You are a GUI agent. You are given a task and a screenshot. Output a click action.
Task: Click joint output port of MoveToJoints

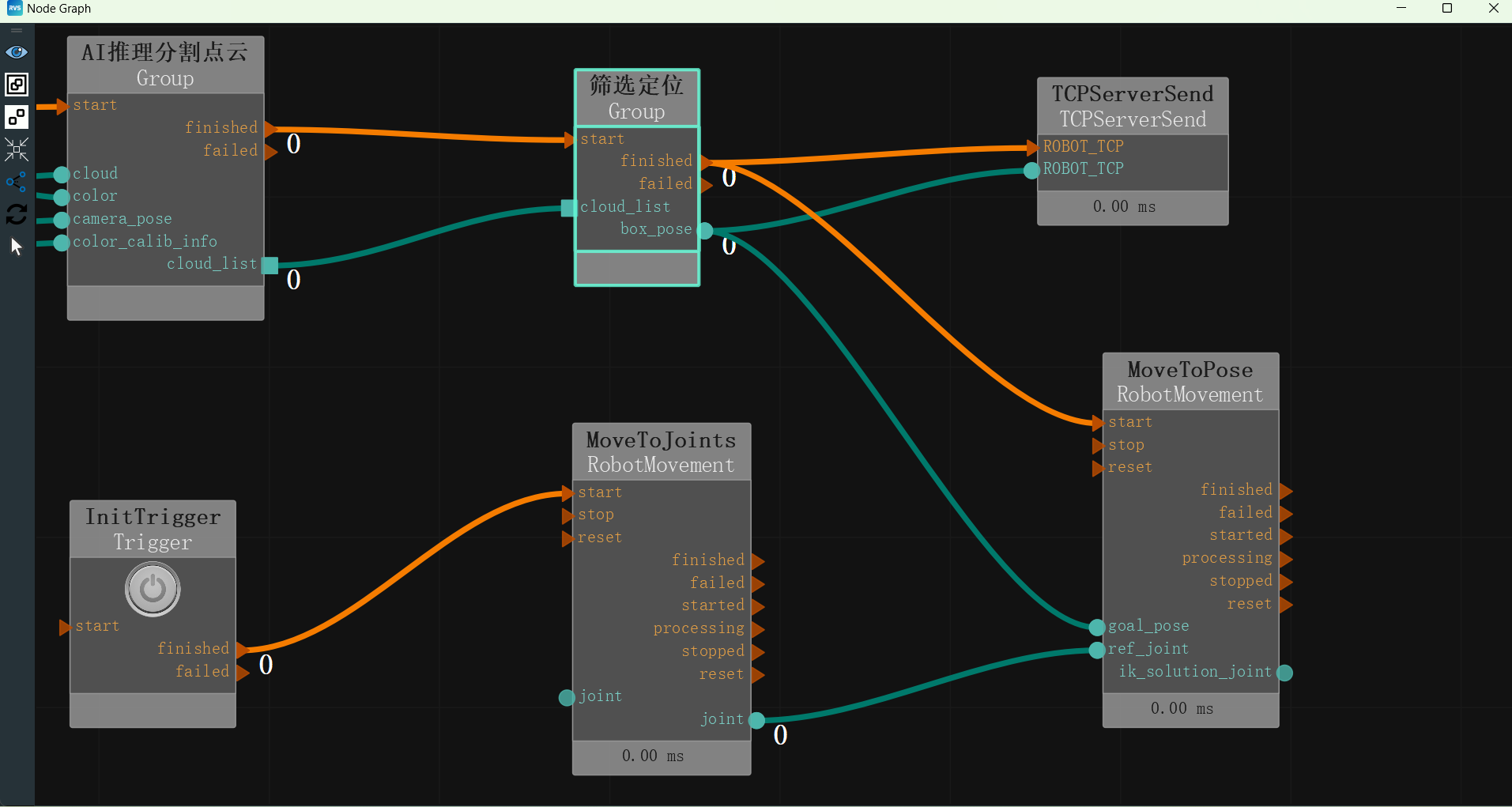(x=757, y=720)
